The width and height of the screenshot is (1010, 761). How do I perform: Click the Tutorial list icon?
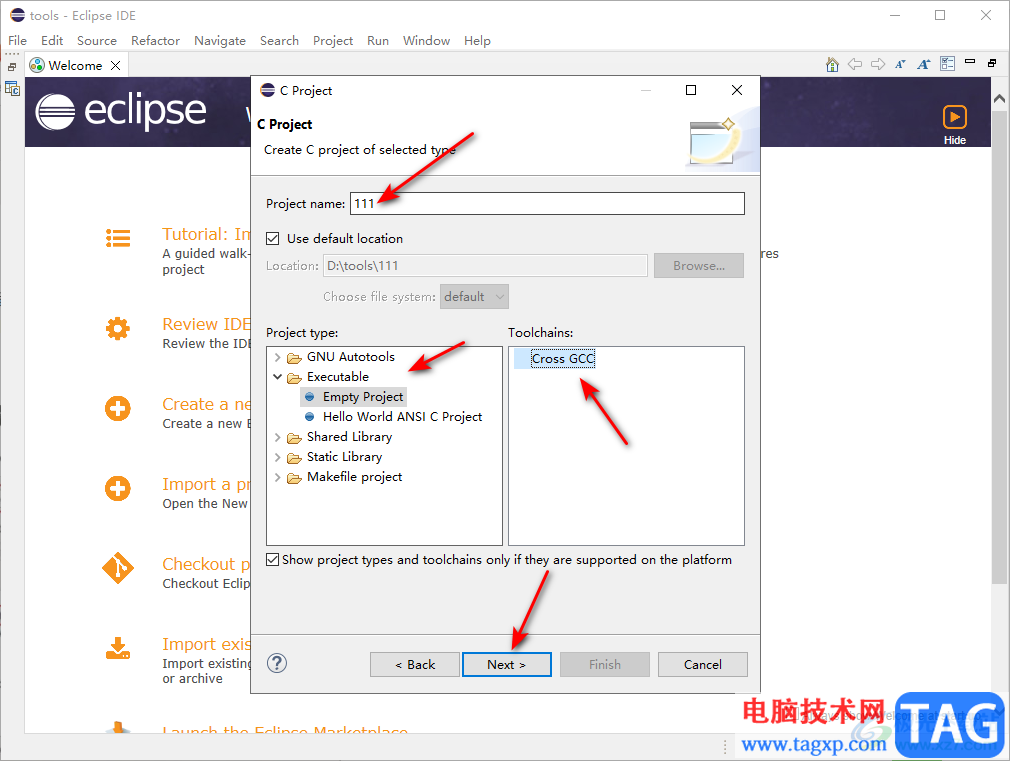[118, 238]
